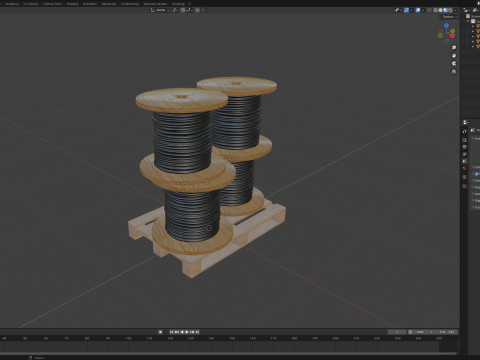Viewport: 480px width, 360px height.
Task: Open the Output properties tab
Action: tap(464, 147)
